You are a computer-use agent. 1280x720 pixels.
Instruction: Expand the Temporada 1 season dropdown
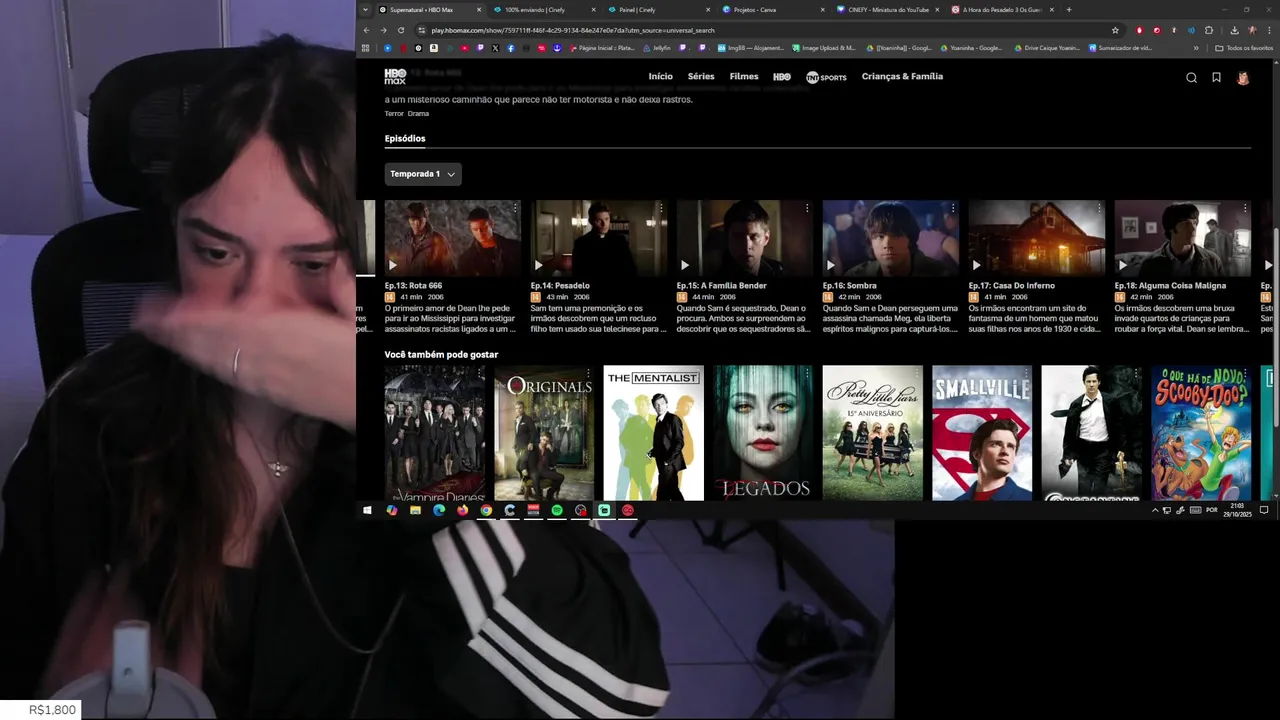[423, 174]
